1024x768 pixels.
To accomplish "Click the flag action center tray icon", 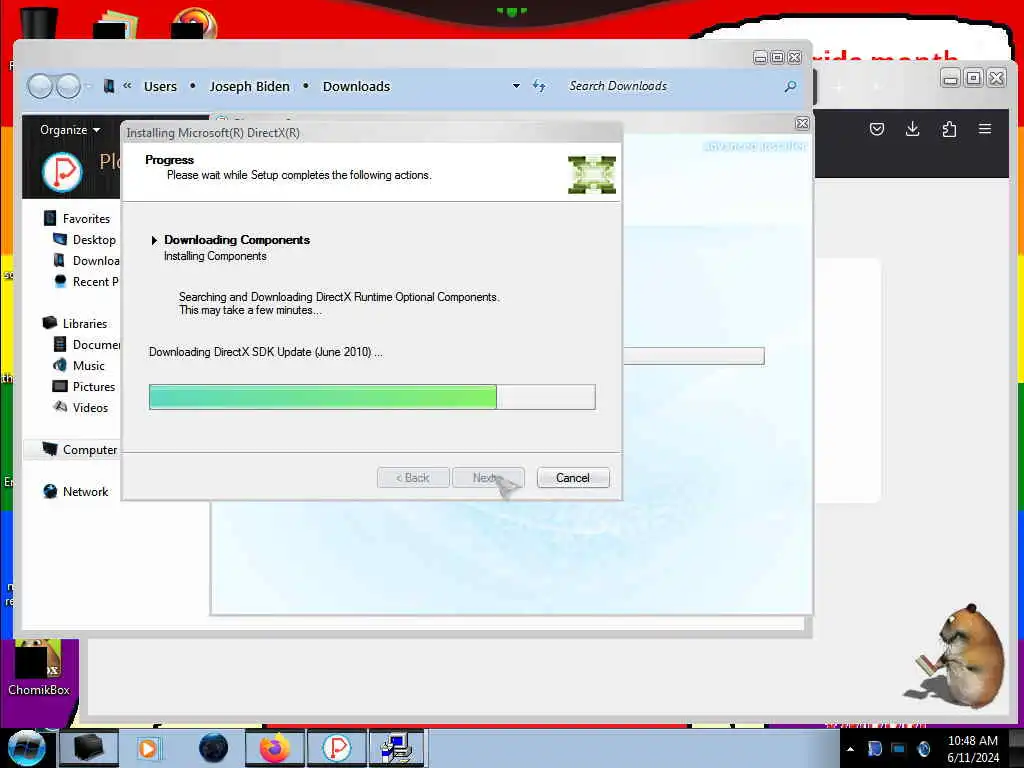I will 874,749.
